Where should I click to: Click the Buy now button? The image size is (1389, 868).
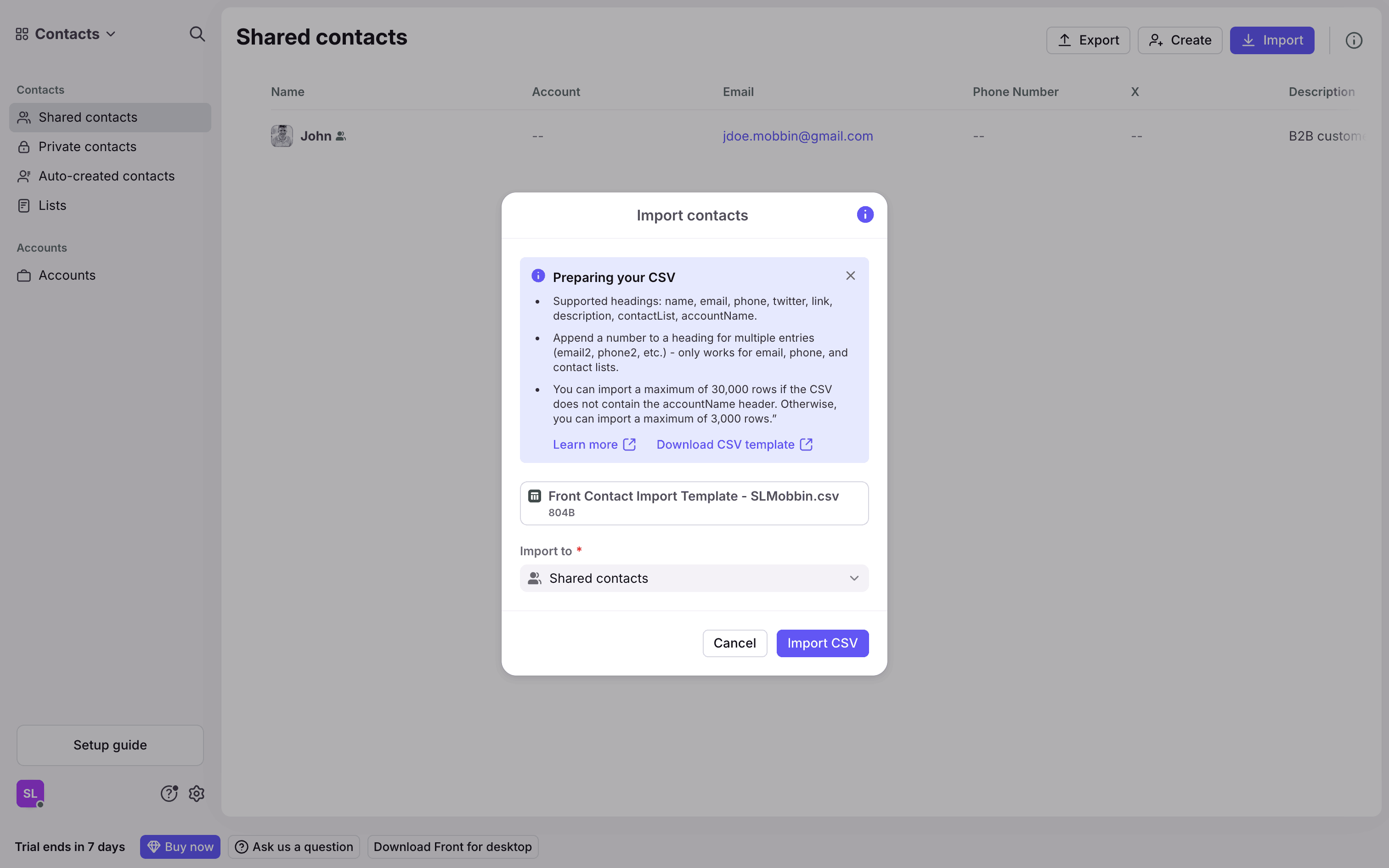180,847
